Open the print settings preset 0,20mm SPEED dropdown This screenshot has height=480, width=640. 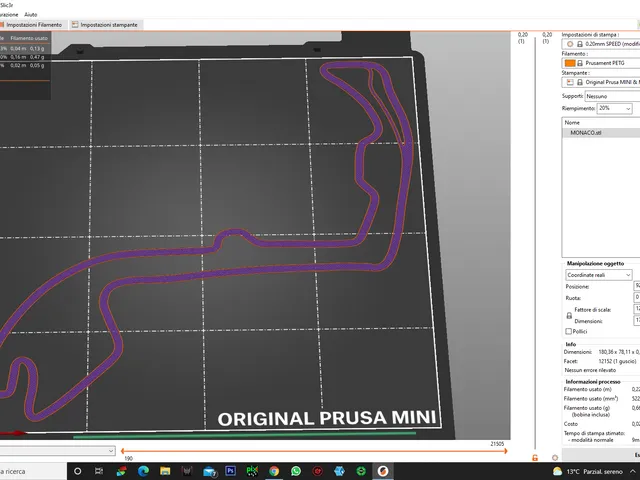click(x=600, y=44)
